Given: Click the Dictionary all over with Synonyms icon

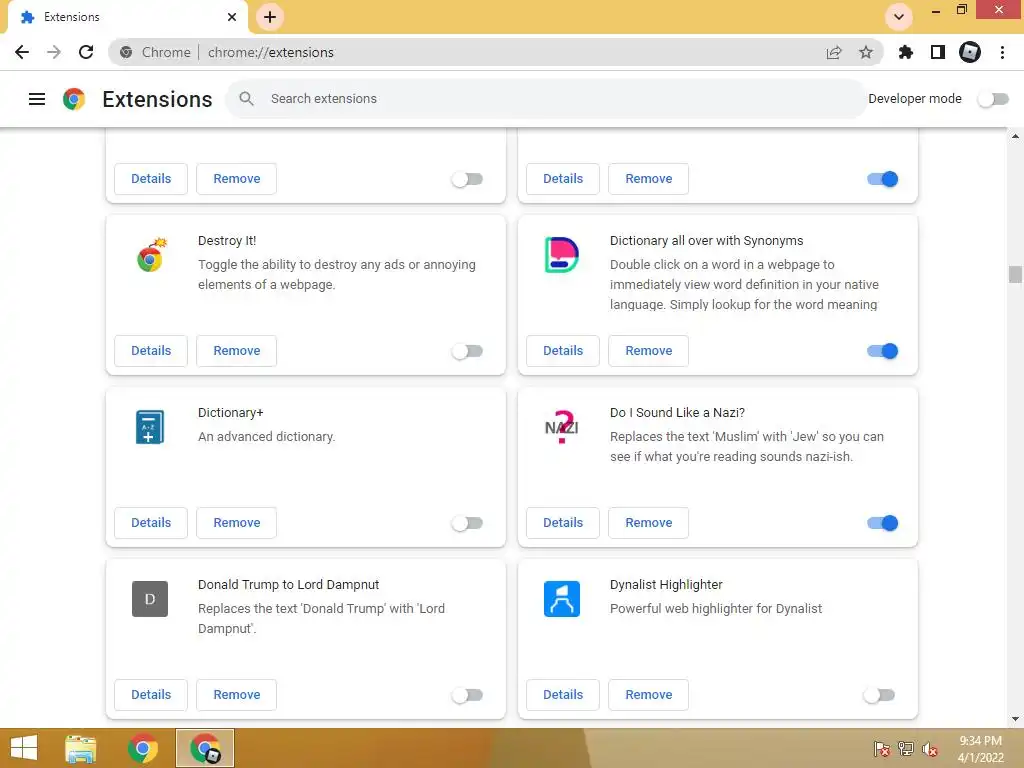Looking at the screenshot, I should pyautogui.click(x=562, y=255).
